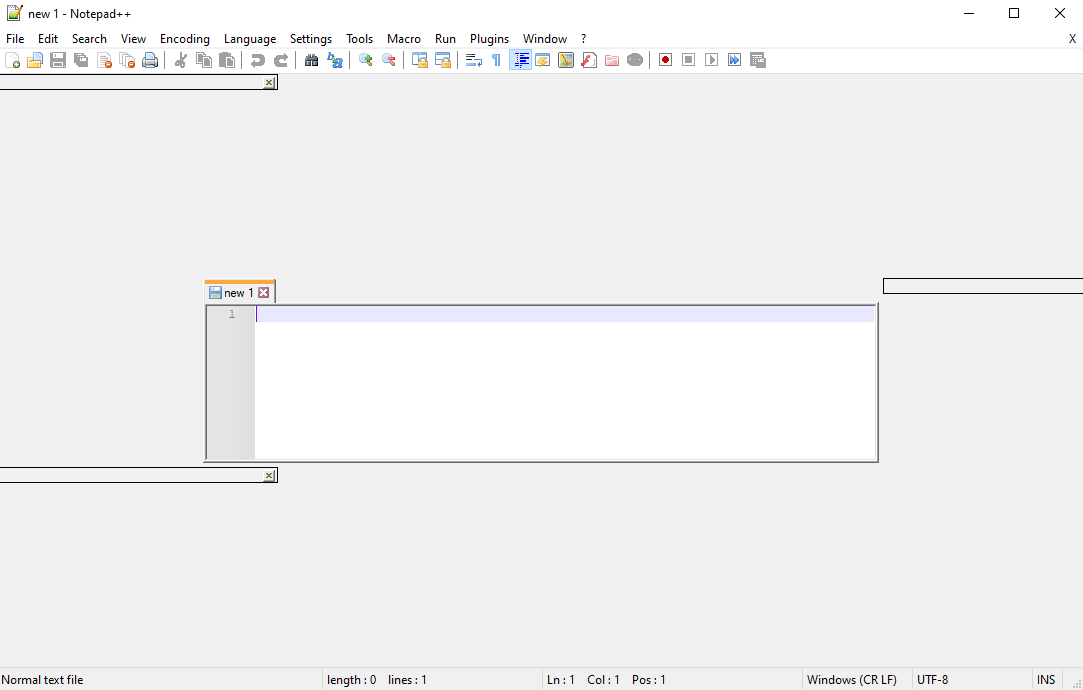
Task: Open the Settings menu
Action: [x=311, y=39]
